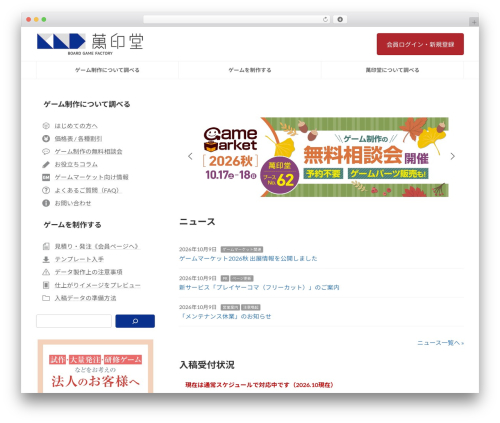Click 現在は通常スケジュールで対応中です status text
Image resolution: width=500 pixels, height=423 pixels.
259,385
